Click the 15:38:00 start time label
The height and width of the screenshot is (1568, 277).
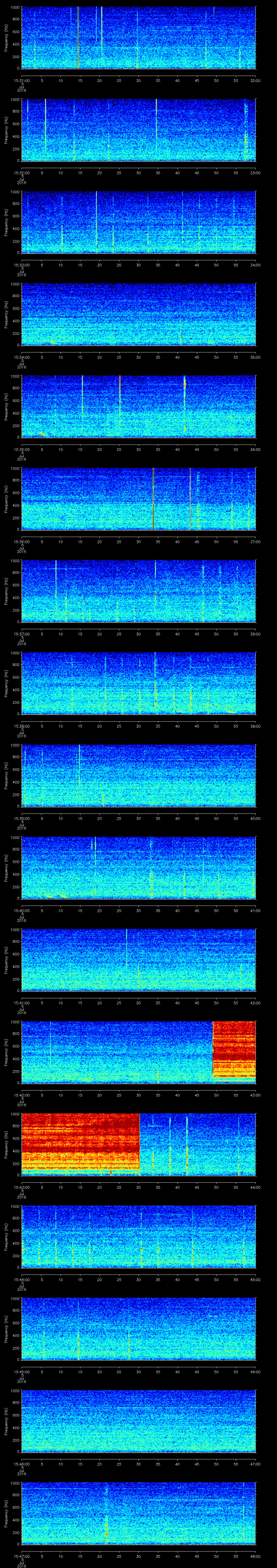pyautogui.click(x=21, y=726)
